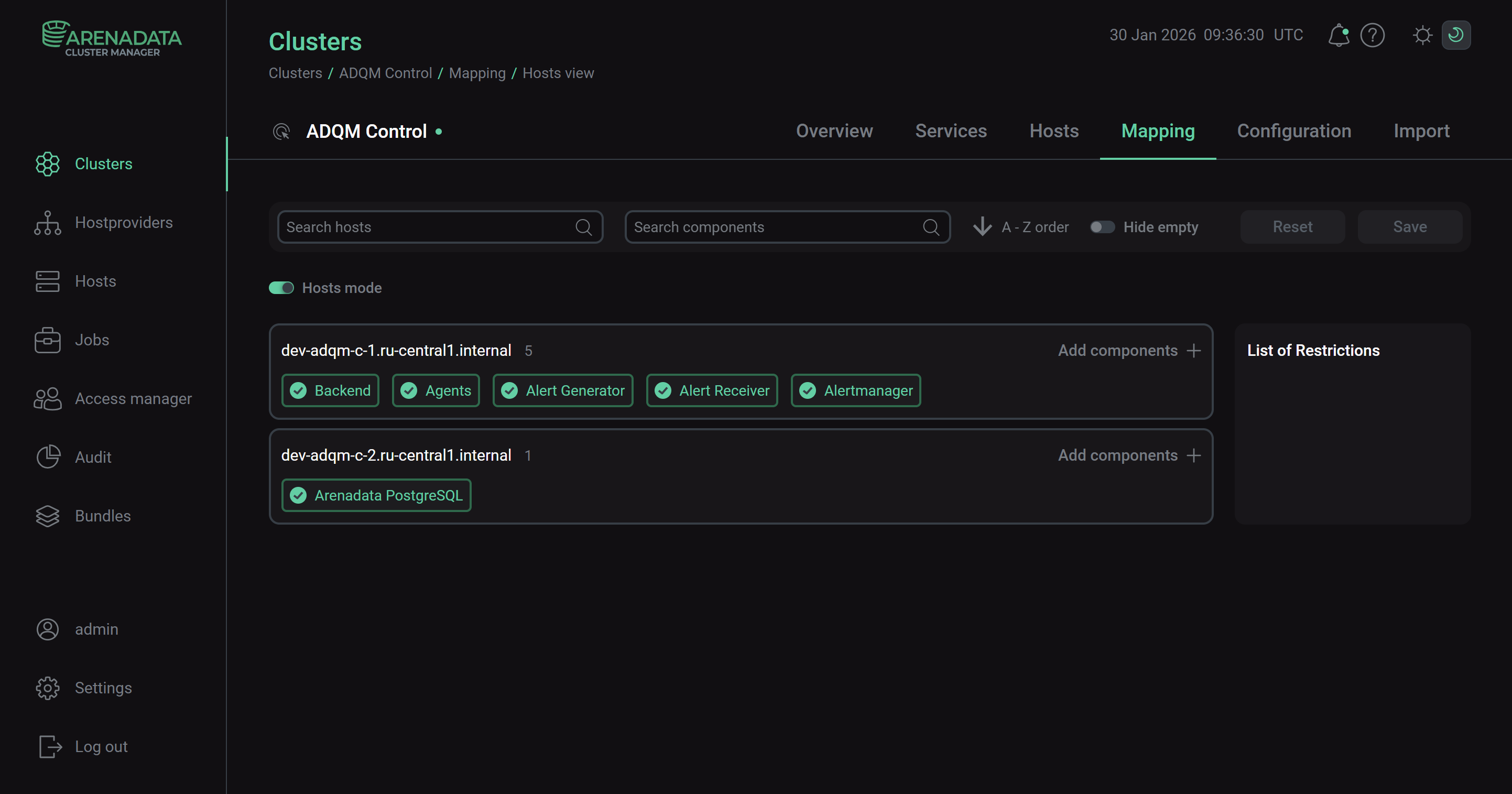The image size is (1512, 794).
Task: Click the Arenadata Cluster Manager logo
Action: (x=112, y=39)
